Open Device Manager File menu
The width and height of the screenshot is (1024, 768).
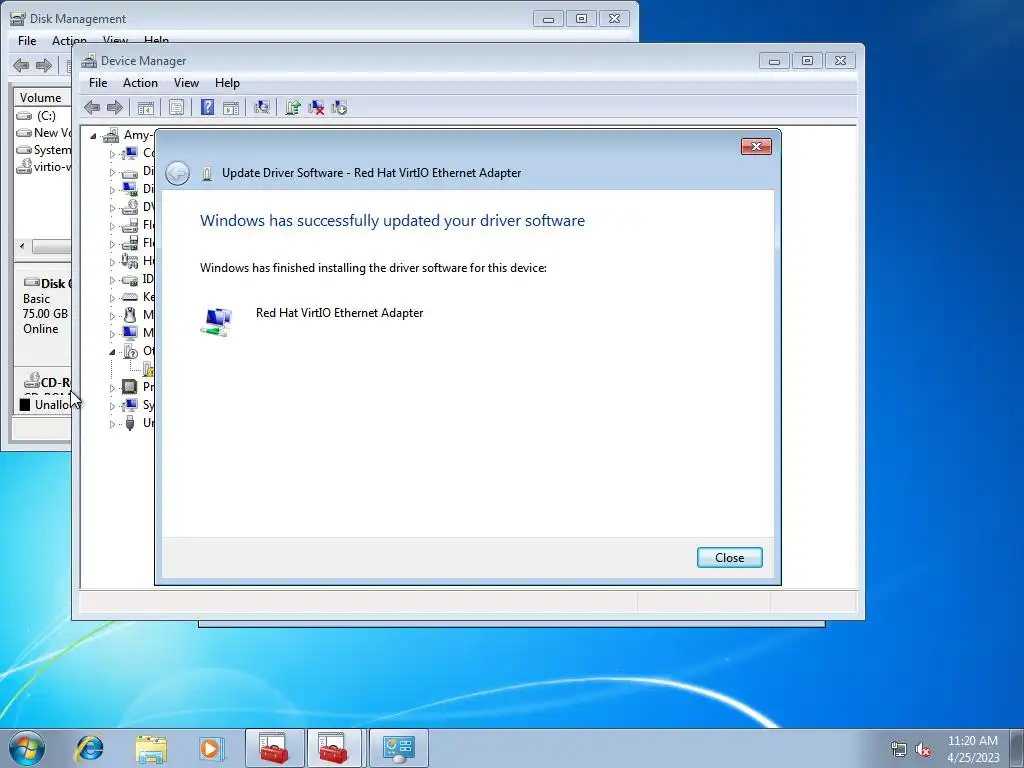(x=98, y=83)
